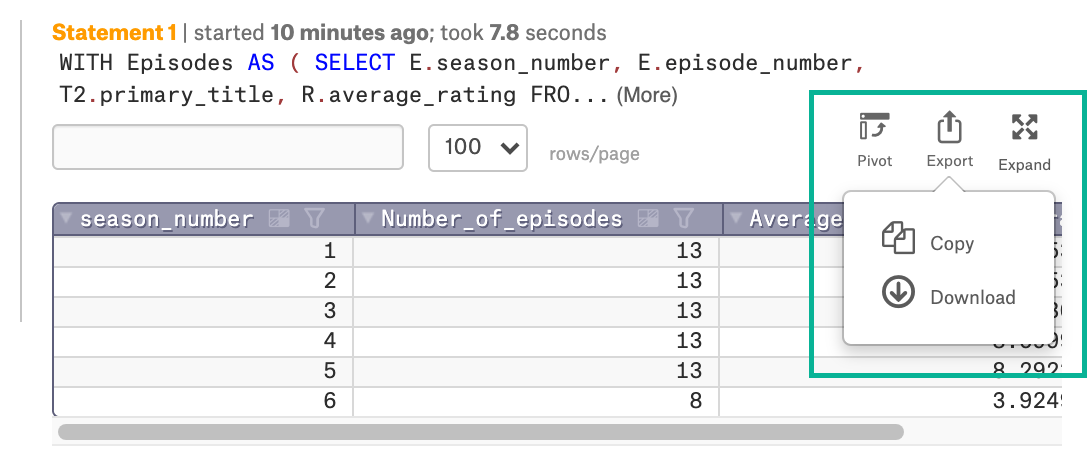Select the season 6 row cell
Image resolution: width=1090 pixels, height=450 pixels.
(203, 401)
